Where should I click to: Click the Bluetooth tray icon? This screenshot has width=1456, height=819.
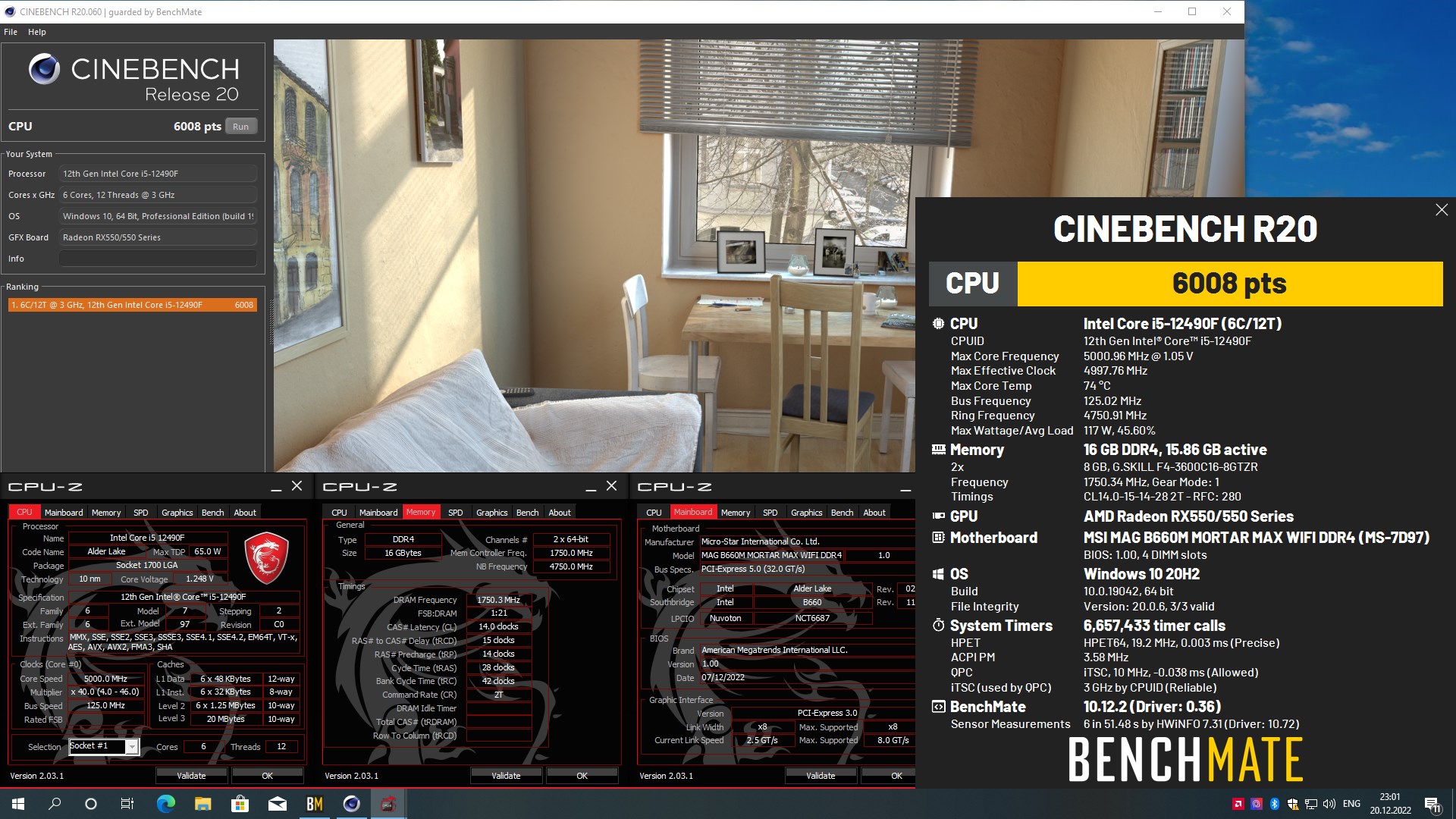tap(1275, 804)
